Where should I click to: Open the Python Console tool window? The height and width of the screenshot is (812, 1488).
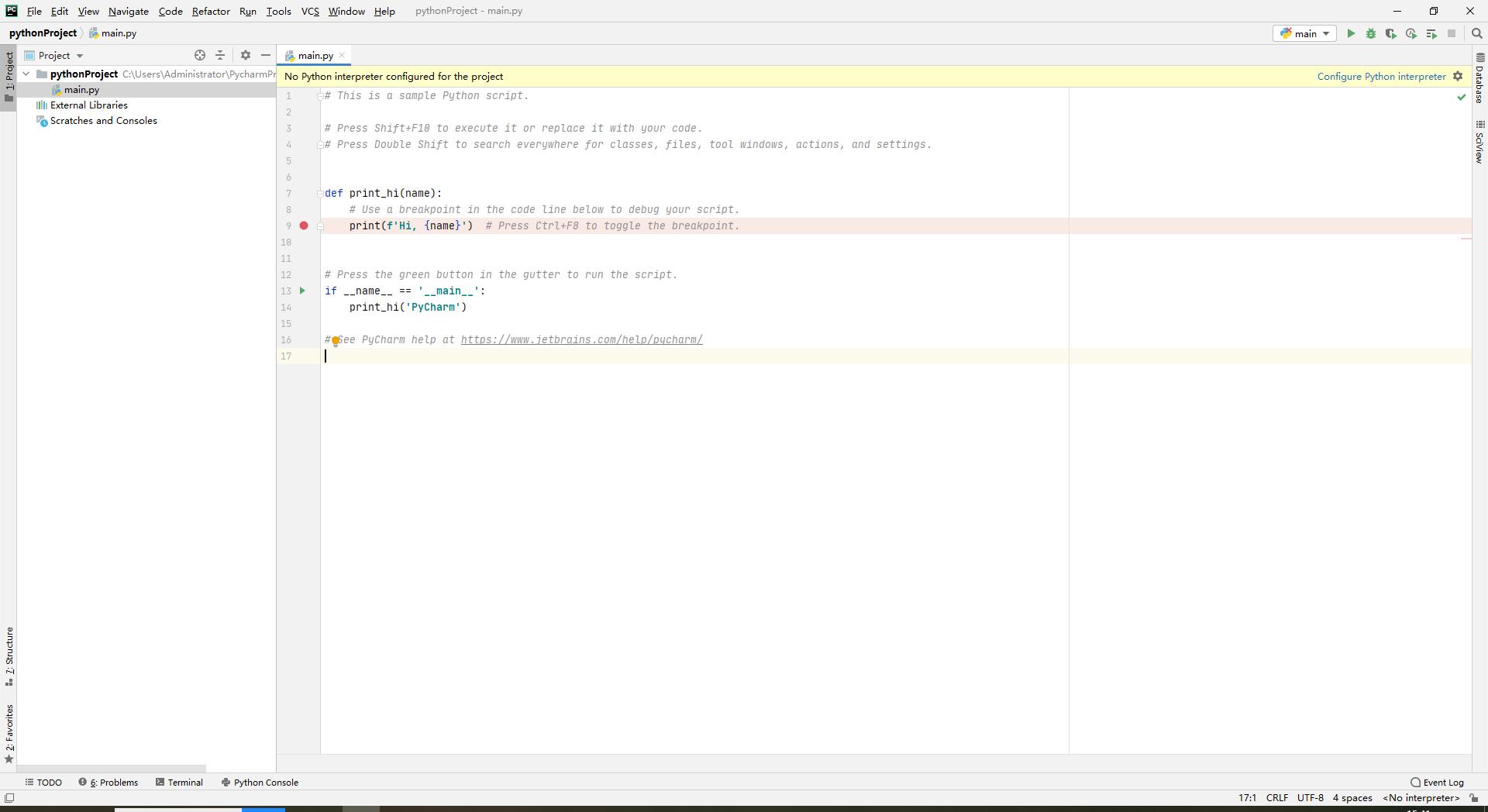260,783
